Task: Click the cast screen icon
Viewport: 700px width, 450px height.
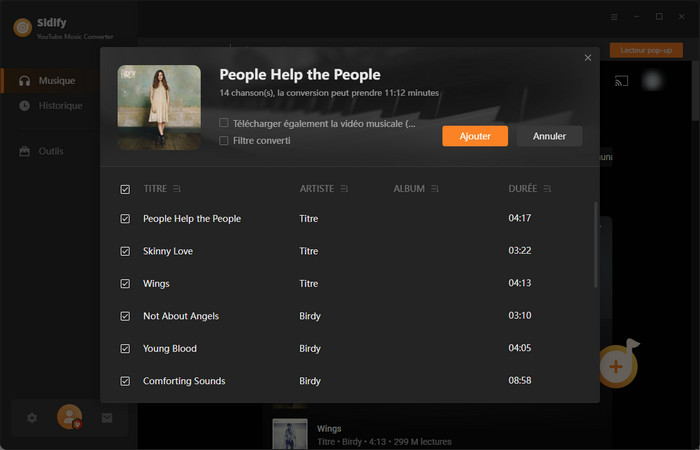Action: click(x=620, y=80)
